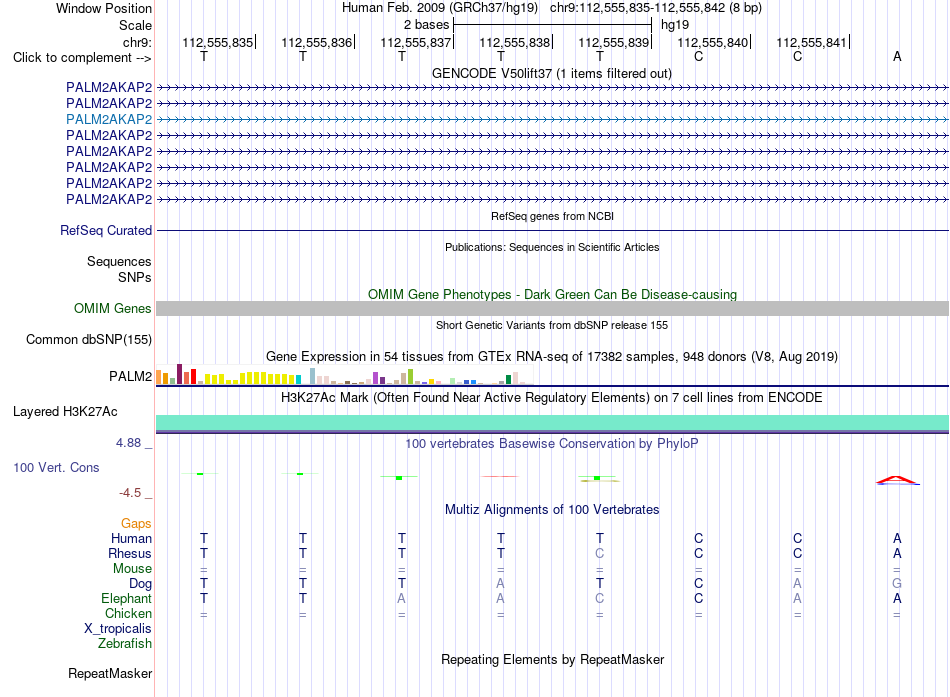
Task: Click the Sequences track label
Action: point(119,261)
